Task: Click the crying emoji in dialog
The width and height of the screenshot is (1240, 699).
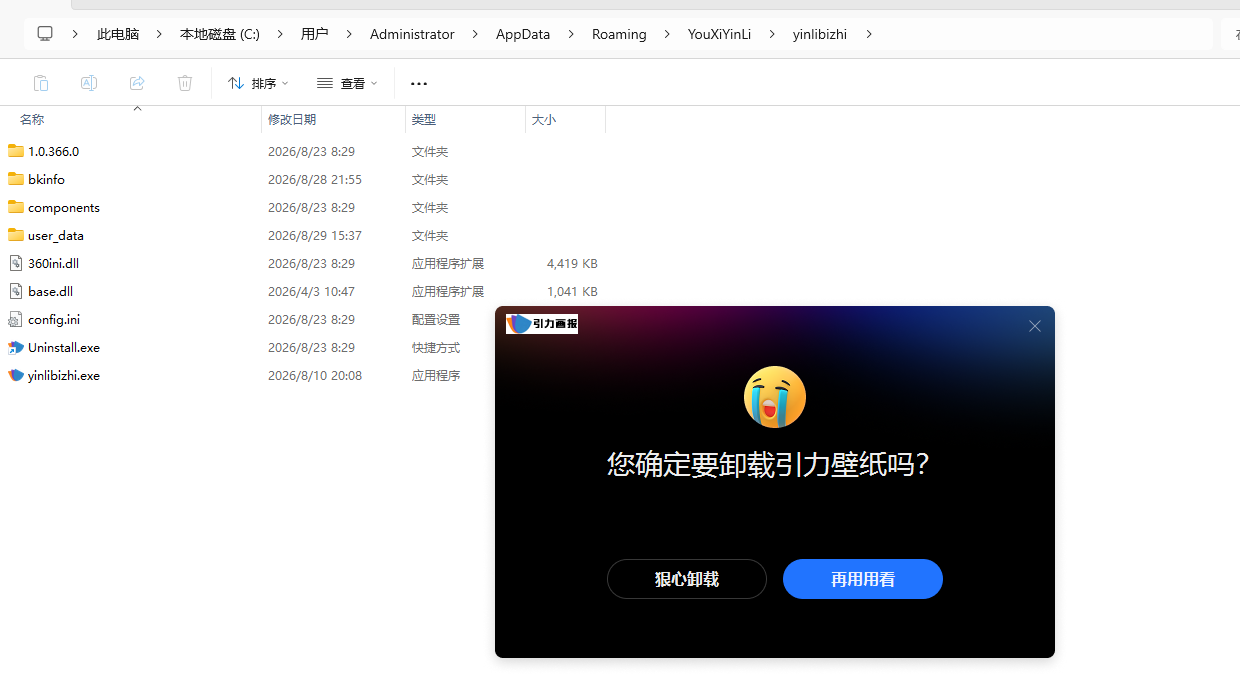Action: (775, 397)
